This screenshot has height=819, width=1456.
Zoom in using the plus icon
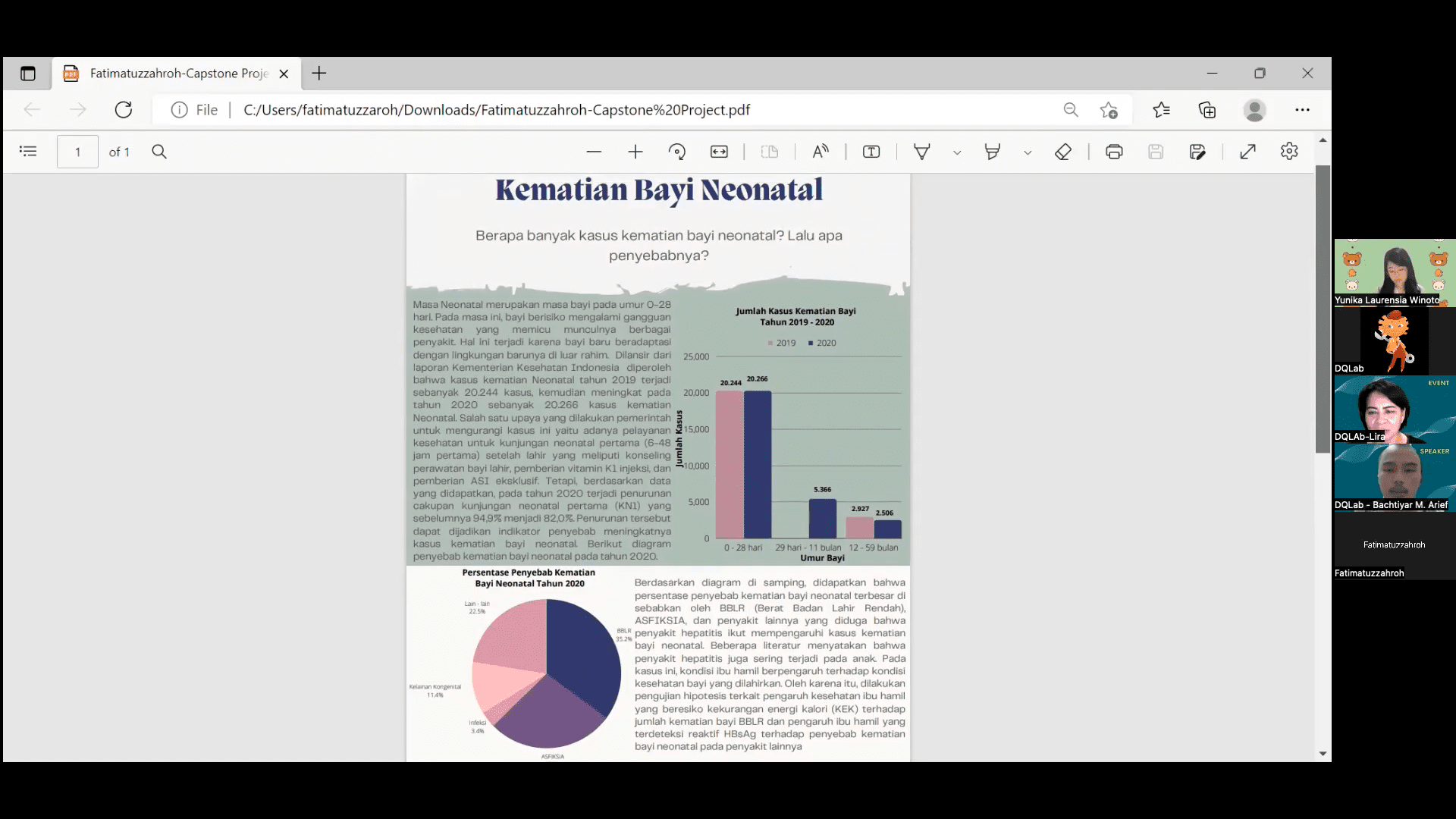(635, 152)
